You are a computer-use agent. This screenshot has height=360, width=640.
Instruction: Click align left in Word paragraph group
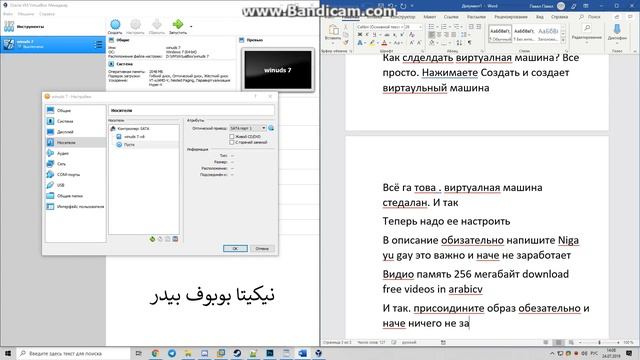click(x=431, y=35)
